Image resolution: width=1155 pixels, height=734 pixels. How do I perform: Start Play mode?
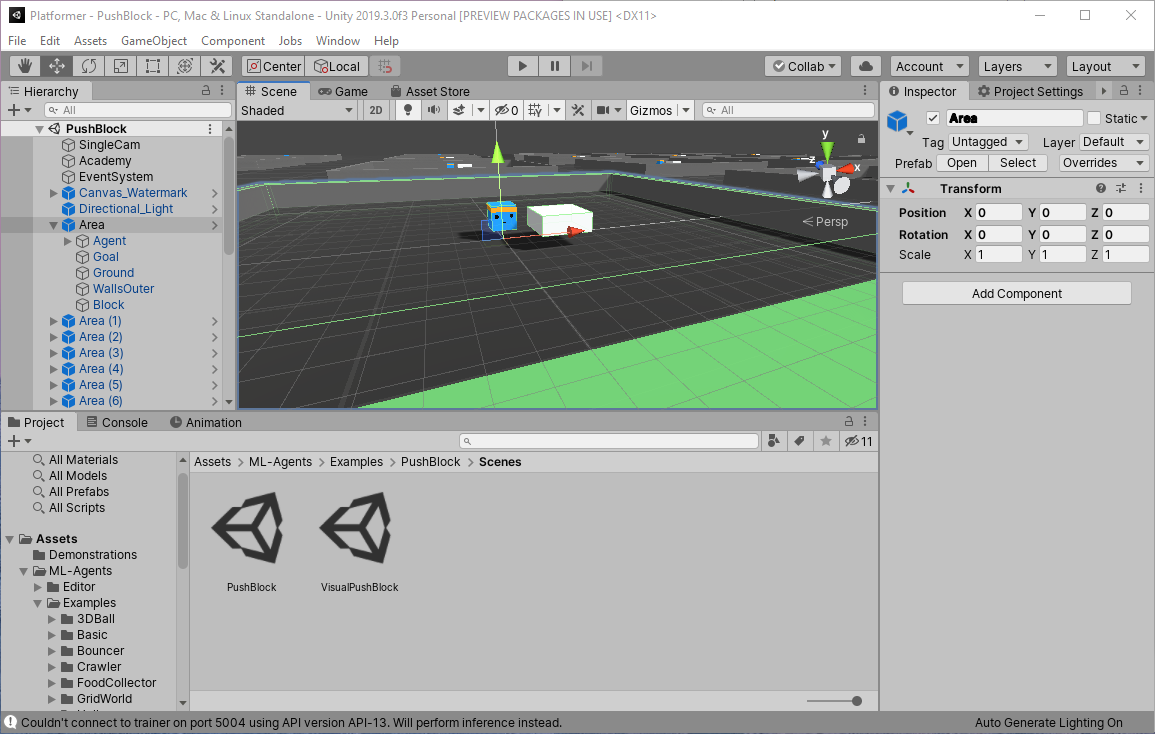tap(522, 66)
